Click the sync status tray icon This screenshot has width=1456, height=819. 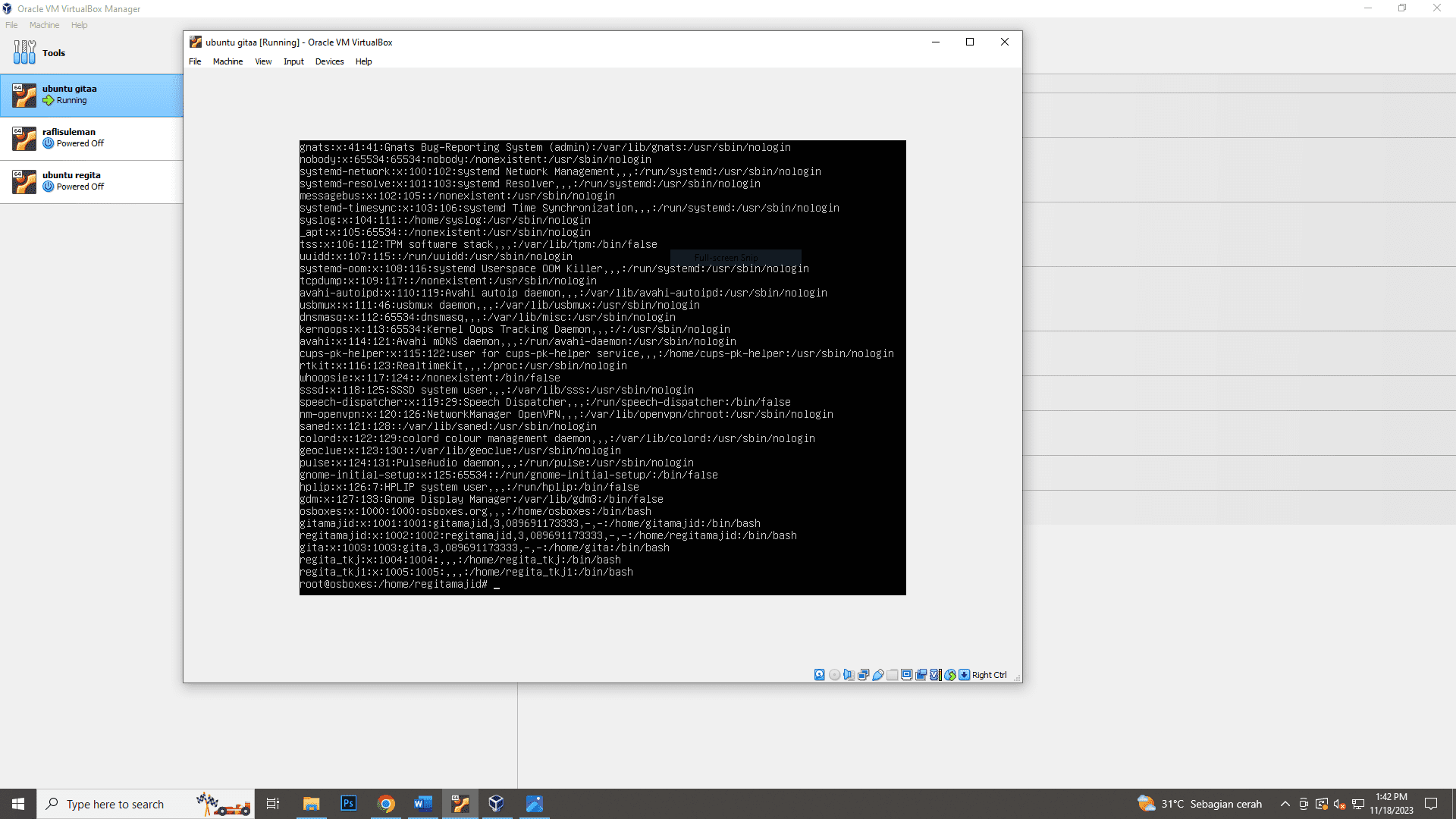point(1322,804)
